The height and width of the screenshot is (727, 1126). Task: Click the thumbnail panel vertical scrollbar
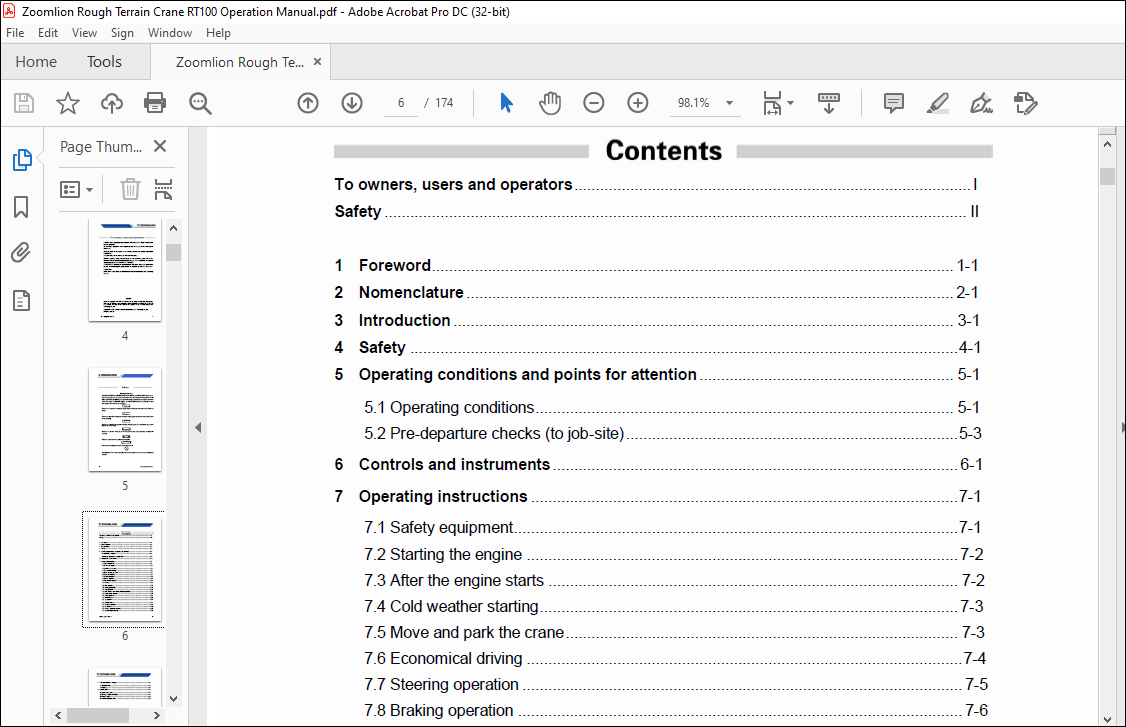click(173, 450)
